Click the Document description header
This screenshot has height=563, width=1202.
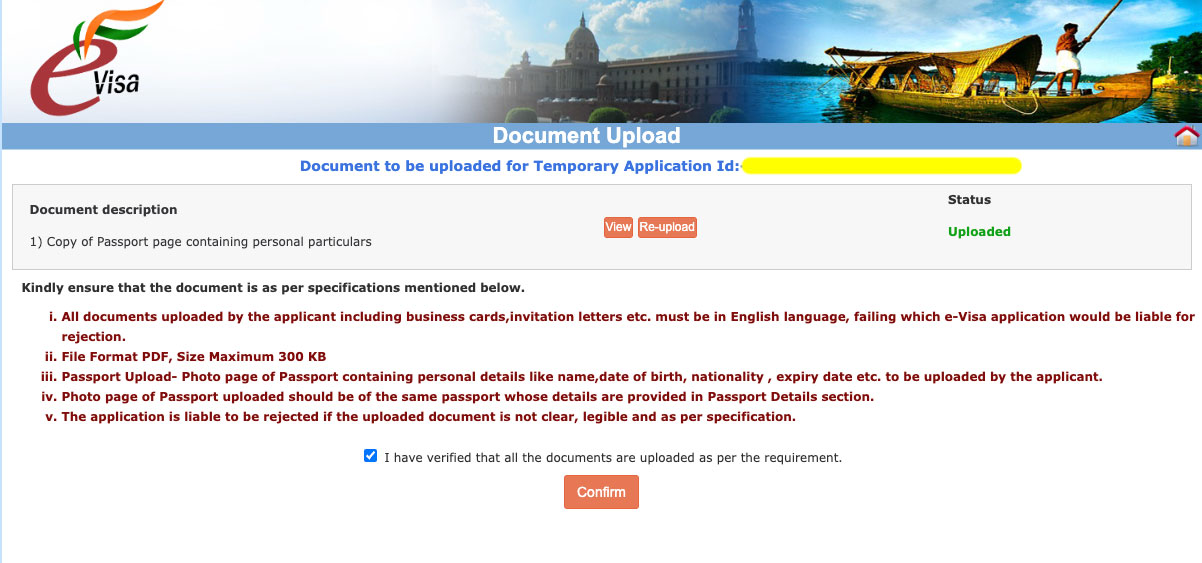103,210
